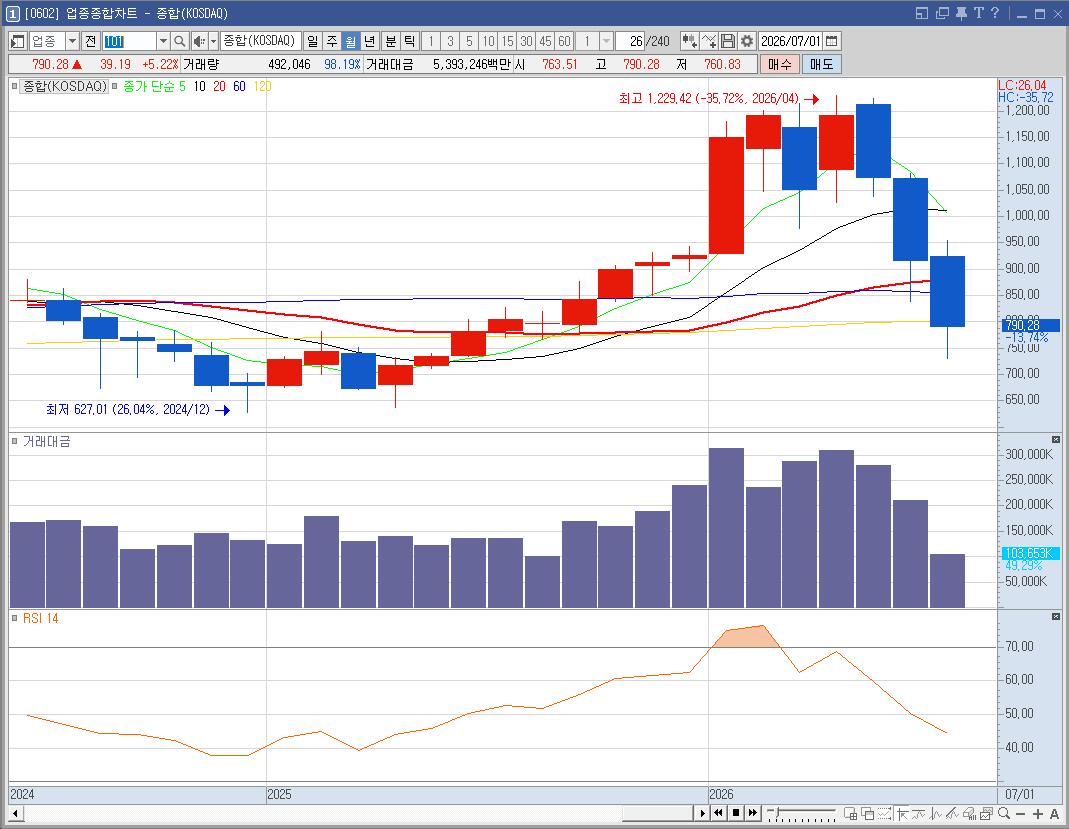Select the 45 interval button
1069x829 pixels.
545,42
